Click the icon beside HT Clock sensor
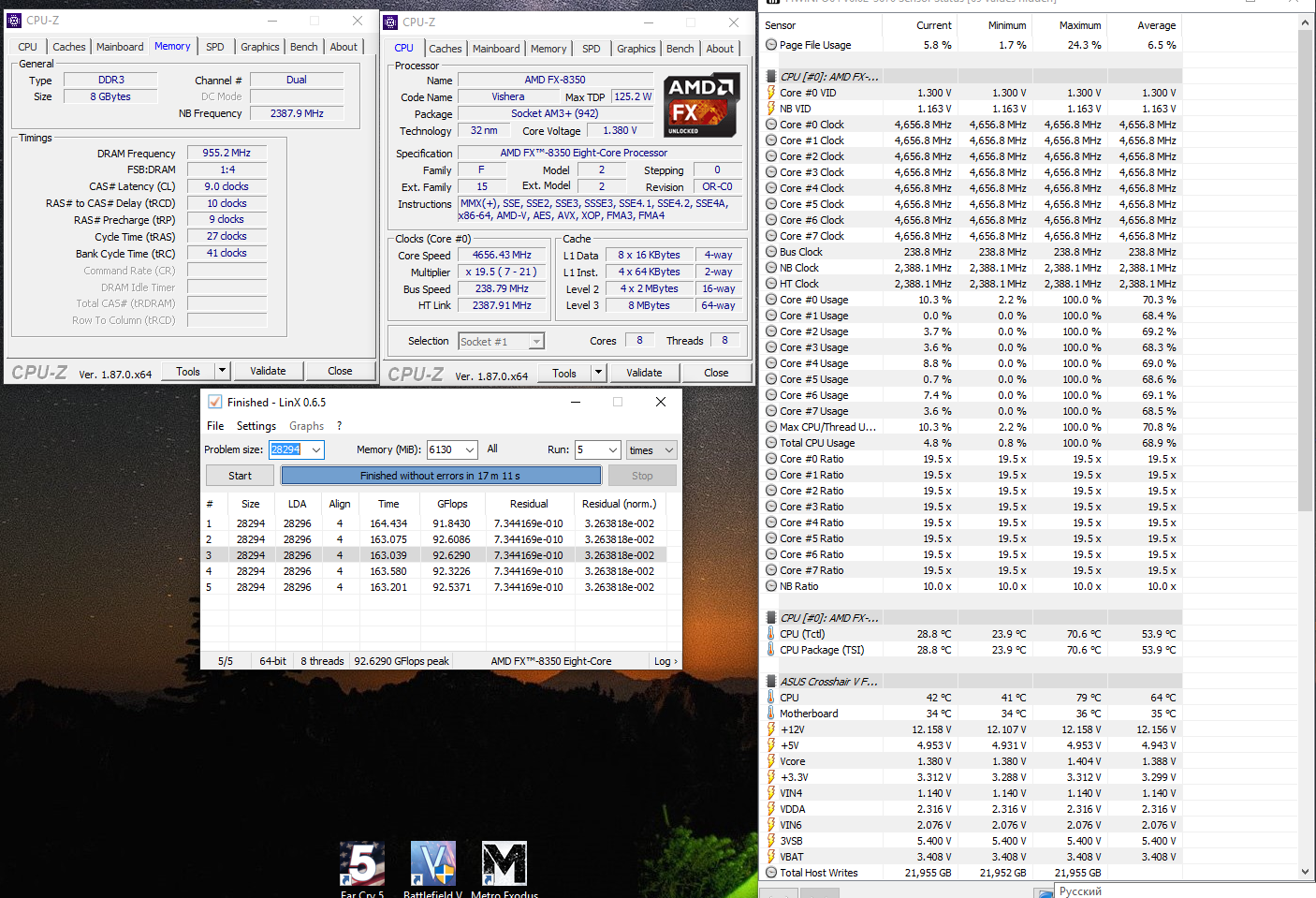The width and height of the screenshot is (1316, 898). 771,284
